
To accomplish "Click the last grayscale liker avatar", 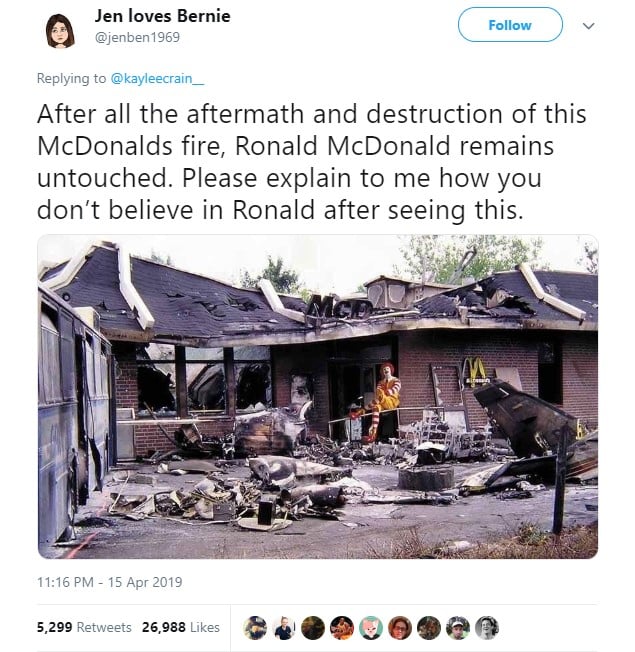I will pyautogui.click(x=487, y=627).
